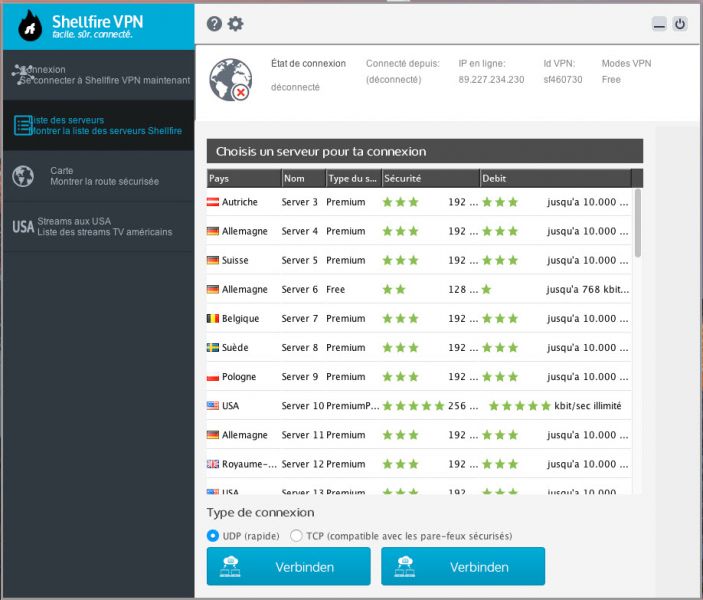Click the Belgian flag icon
The image size is (703, 600).
[213, 319]
